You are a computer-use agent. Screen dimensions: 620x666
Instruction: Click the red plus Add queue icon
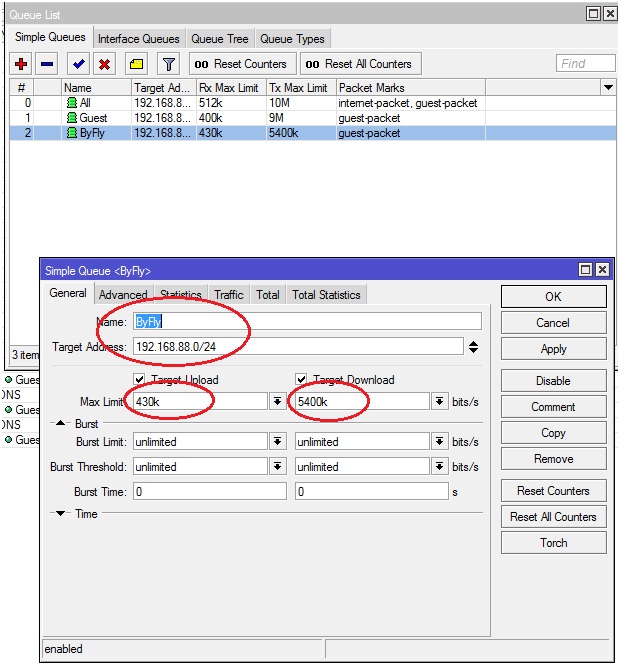21,64
